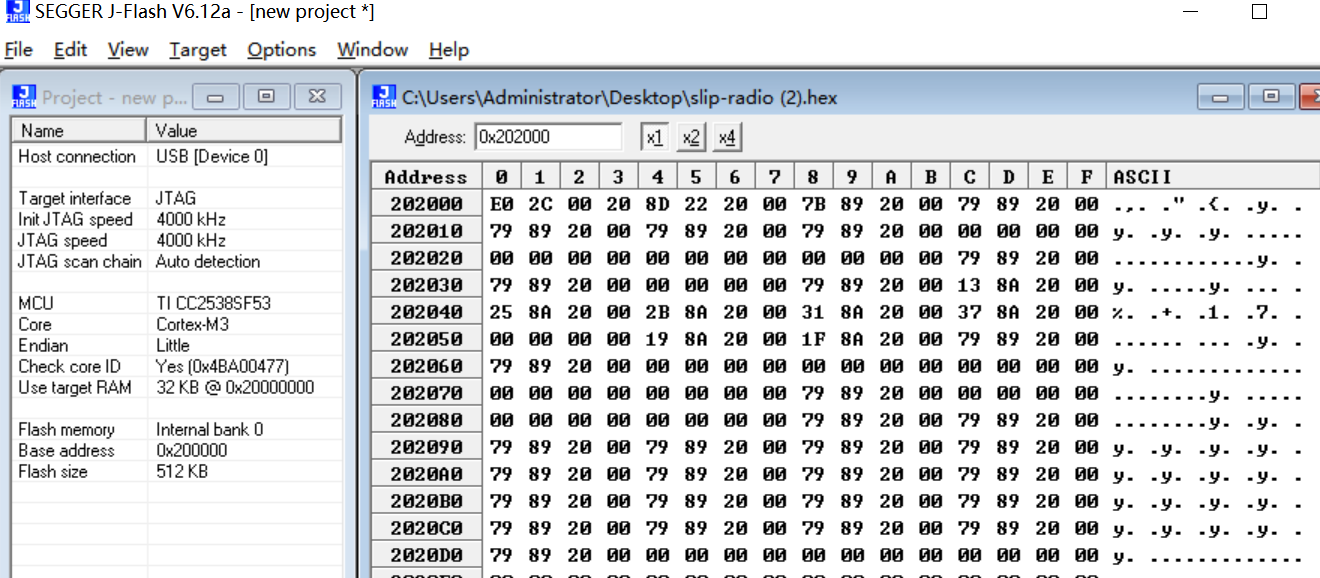Click byte 2B in row 202040
The image size is (1320, 578).
657,312
